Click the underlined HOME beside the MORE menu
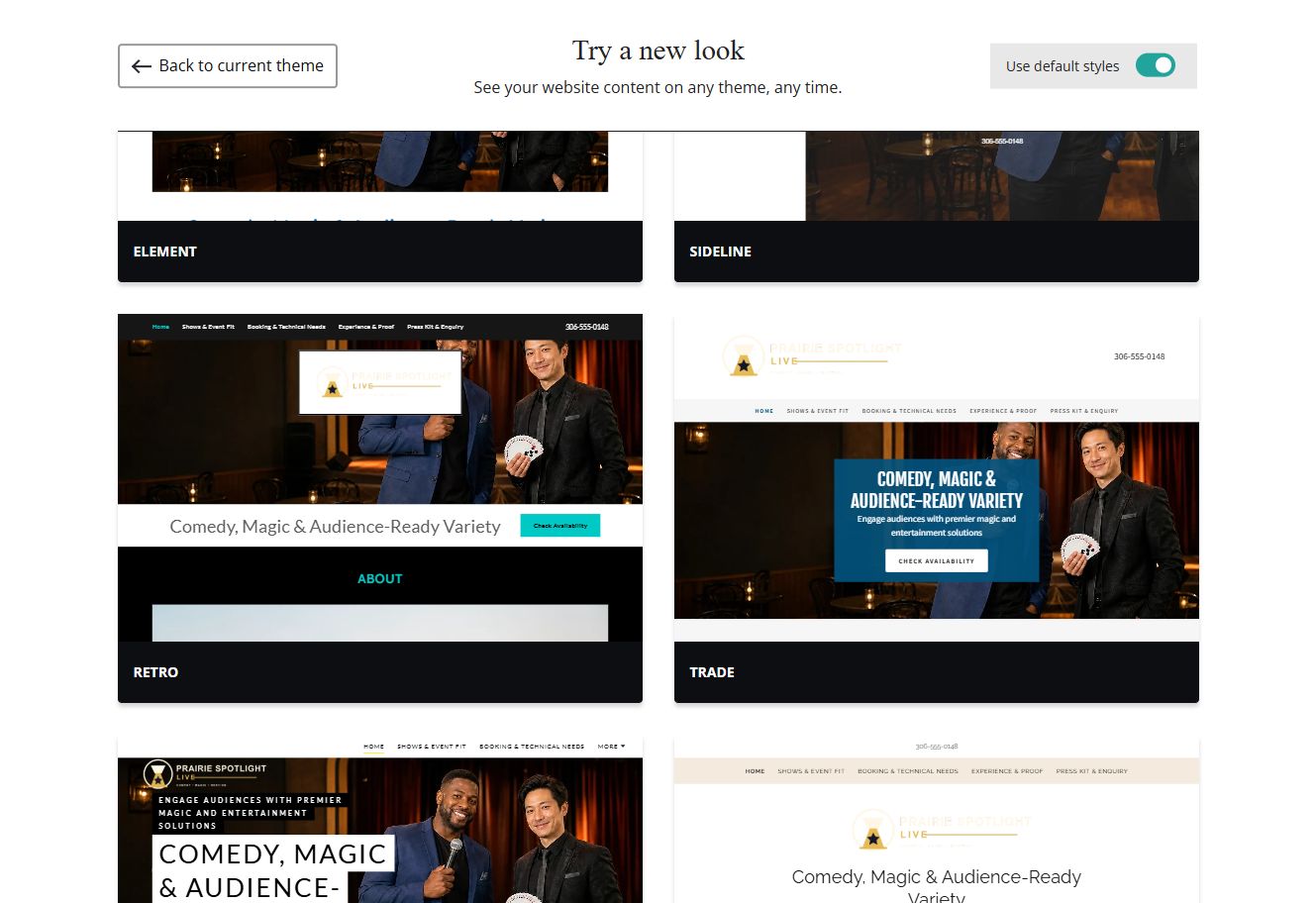1316x903 pixels. point(373,747)
